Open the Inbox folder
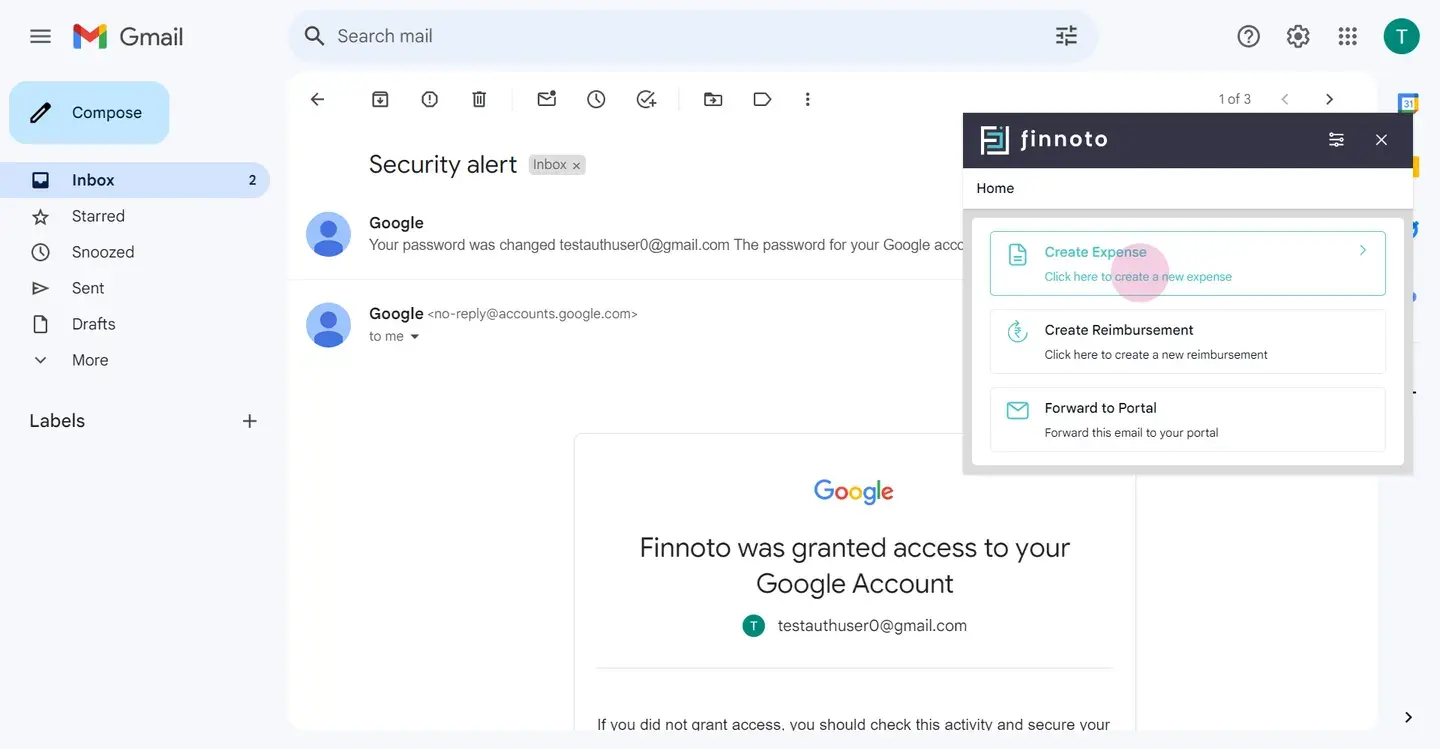Screen dimensions: 1440x749 point(135,180)
